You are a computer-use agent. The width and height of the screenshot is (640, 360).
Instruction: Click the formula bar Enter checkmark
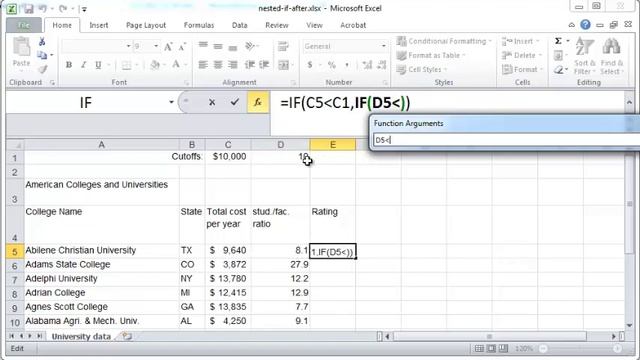point(234,102)
